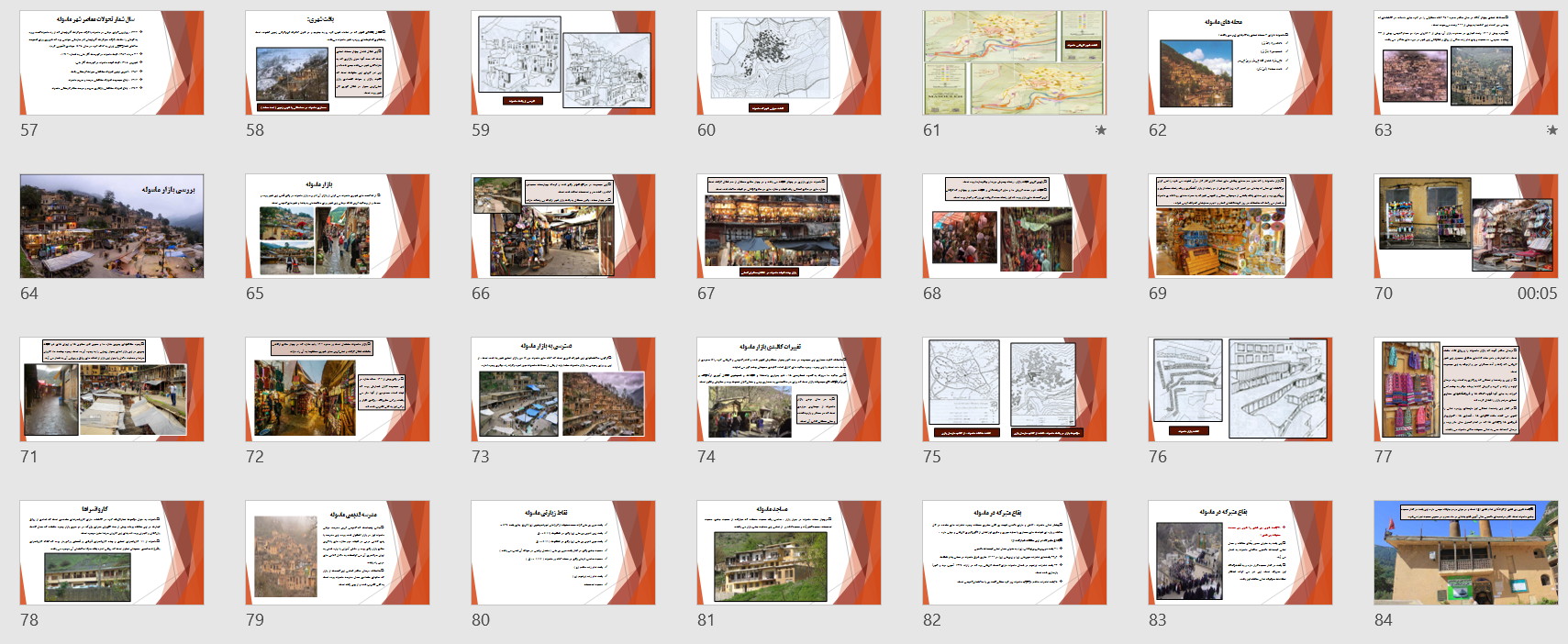The width and height of the screenshot is (1568, 644).
Task: Select slide 84 with the shrine building photo
Action: [x=1466, y=552]
